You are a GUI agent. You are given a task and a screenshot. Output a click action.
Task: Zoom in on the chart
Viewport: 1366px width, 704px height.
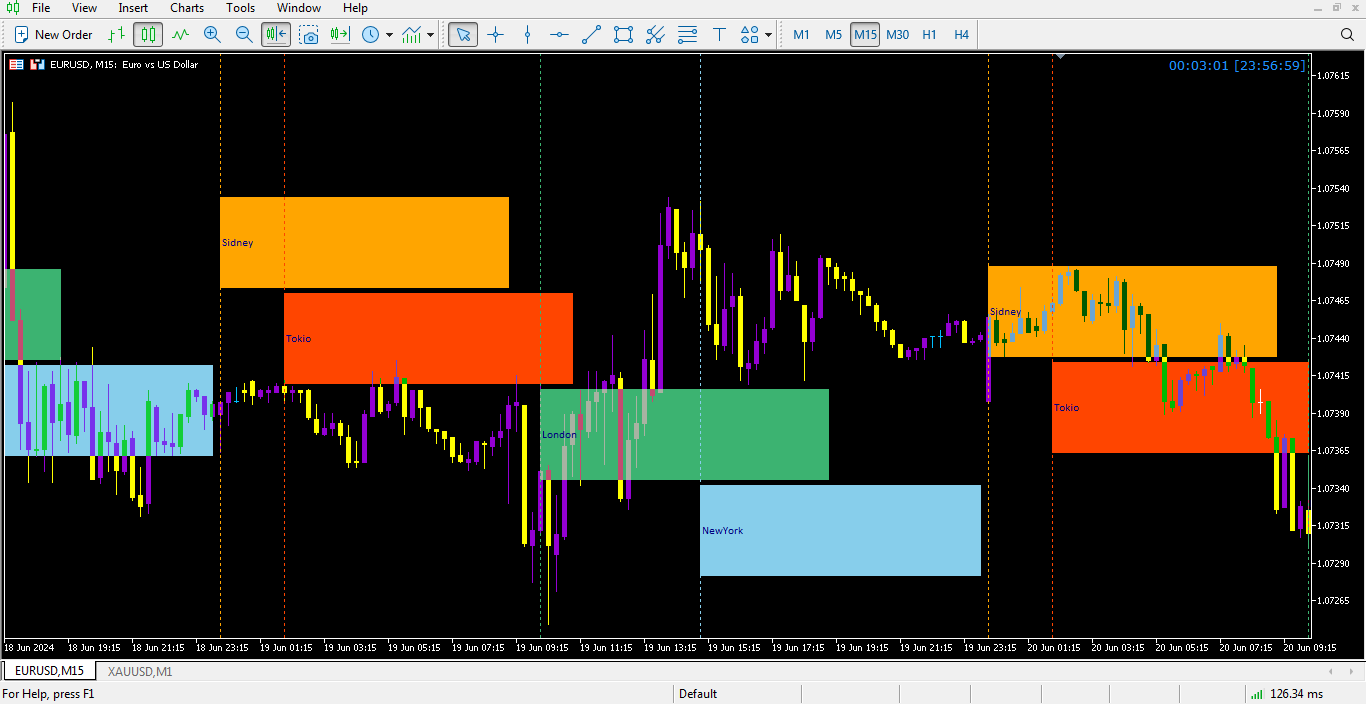tap(212, 34)
